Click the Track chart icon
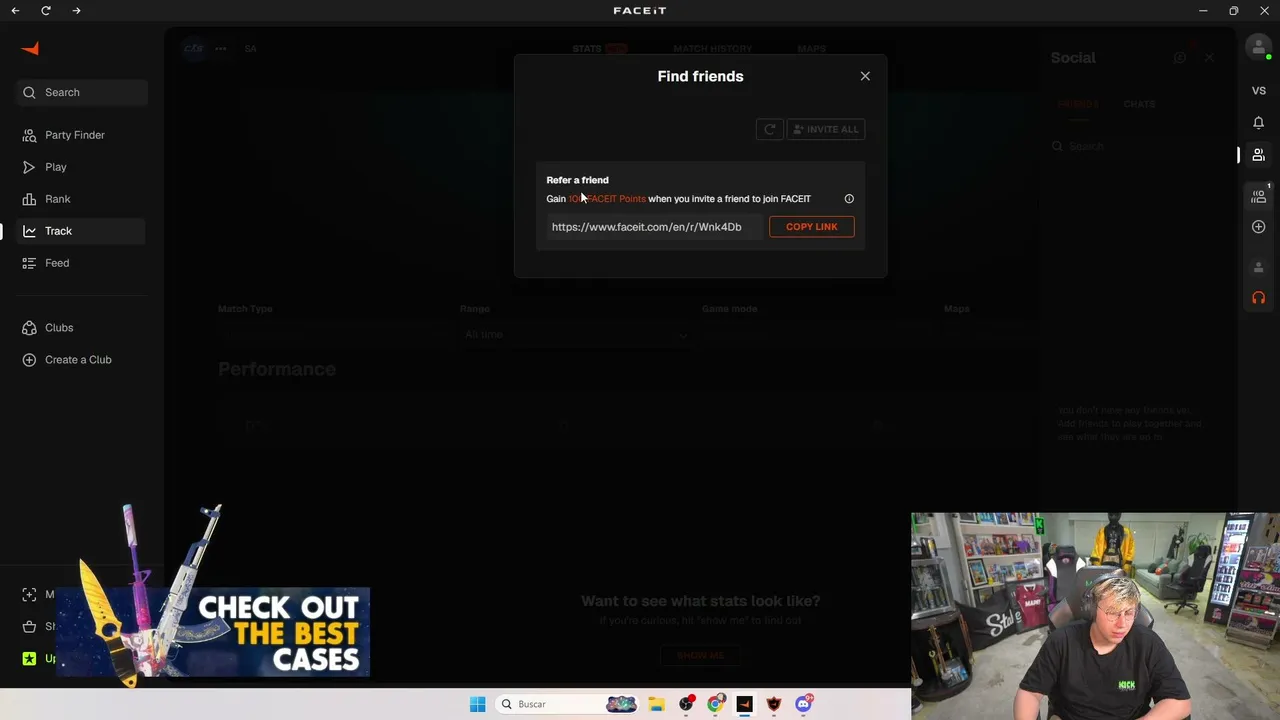The image size is (1280, 720). [29, 231]
